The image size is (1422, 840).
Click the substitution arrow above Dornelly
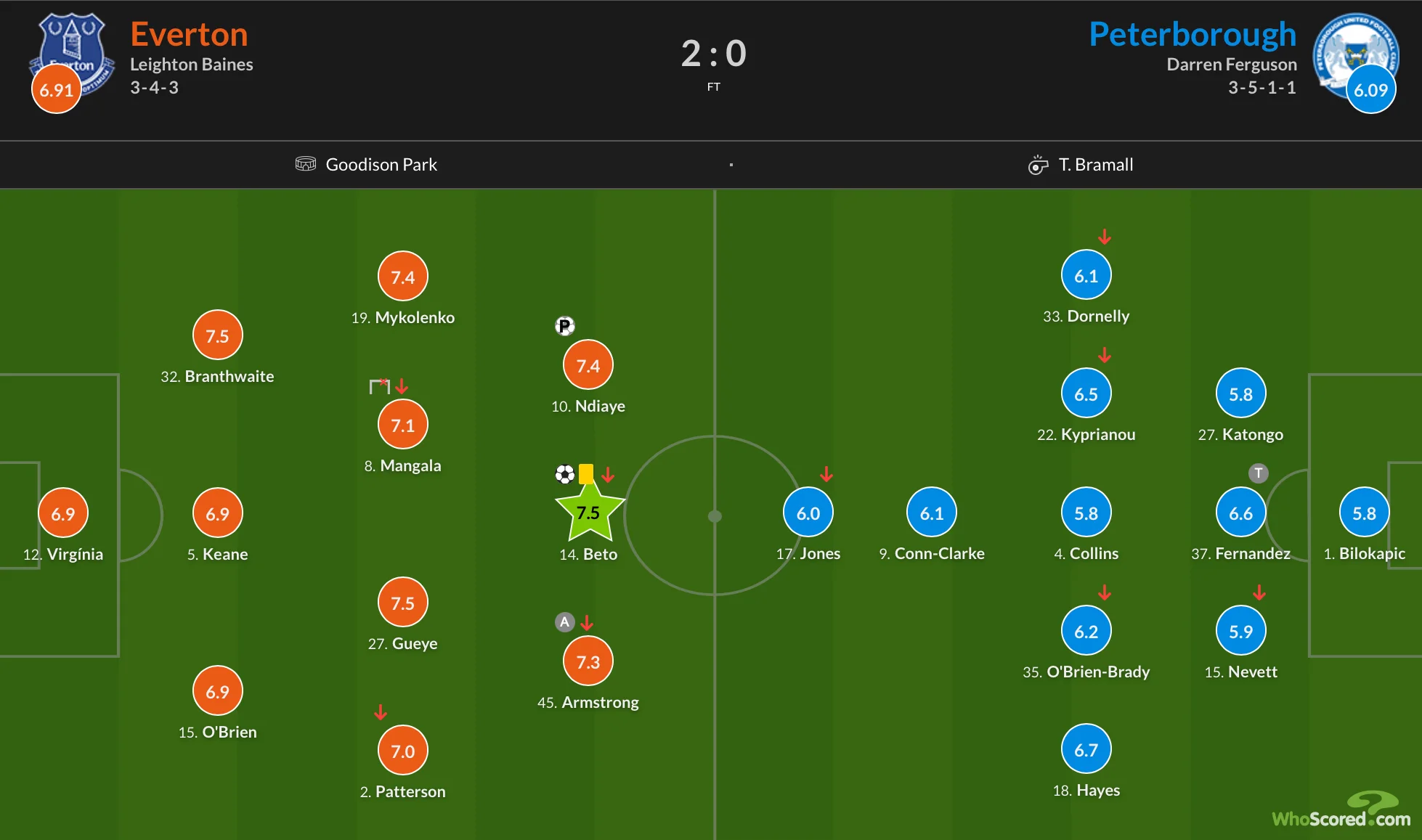(1105, 237)
